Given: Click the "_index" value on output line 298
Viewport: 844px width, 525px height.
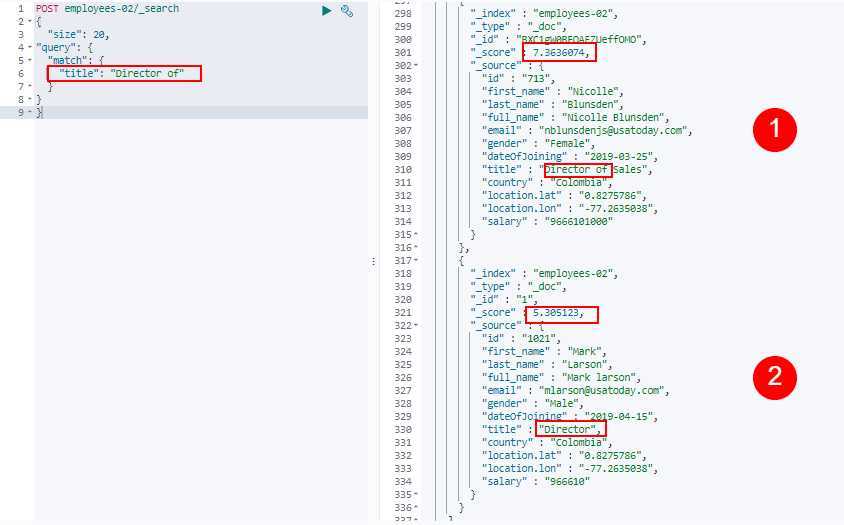Looking at the screenshot, I should point(573,13).
